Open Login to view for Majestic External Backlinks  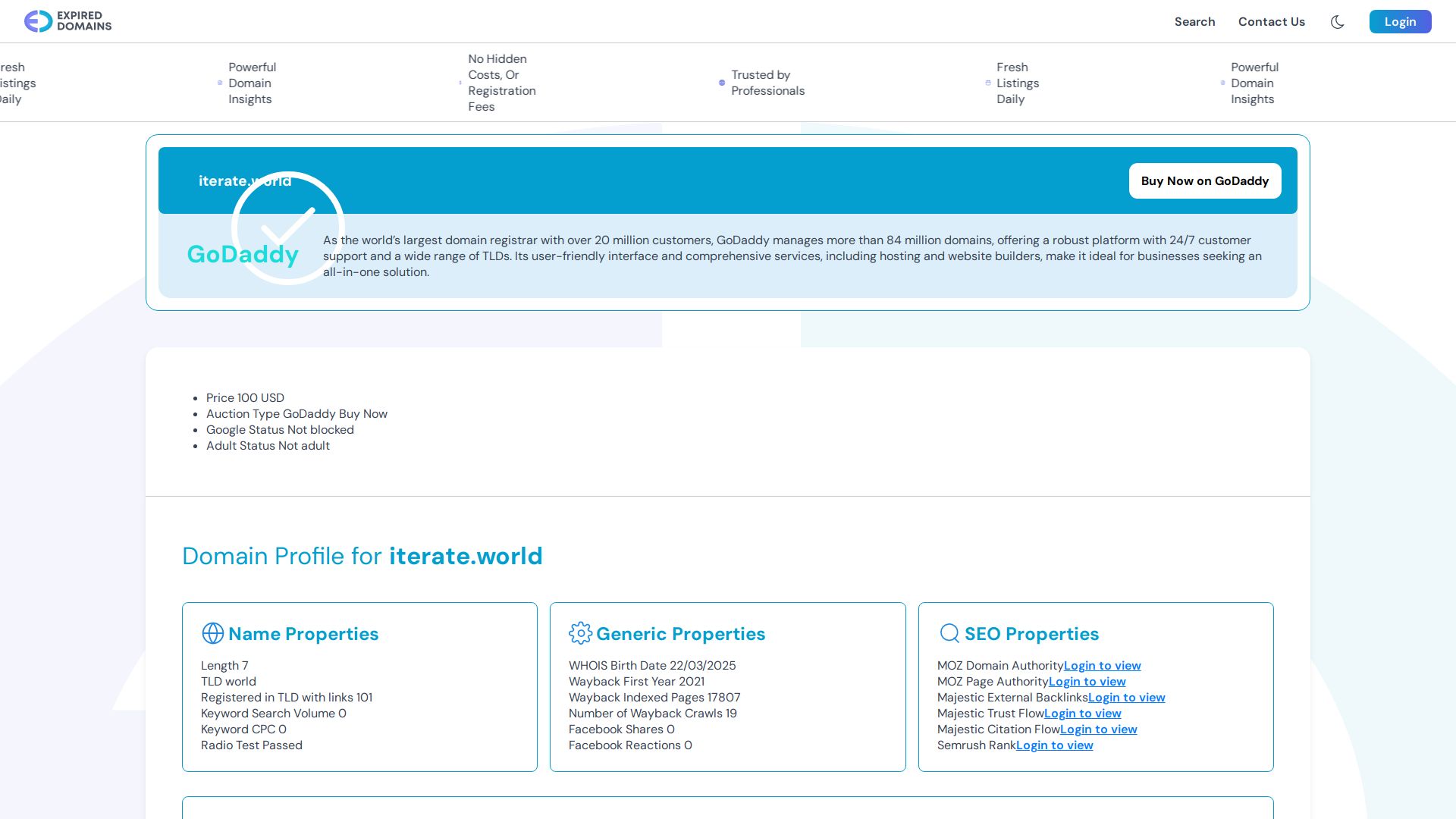[x=1126, y=697]
